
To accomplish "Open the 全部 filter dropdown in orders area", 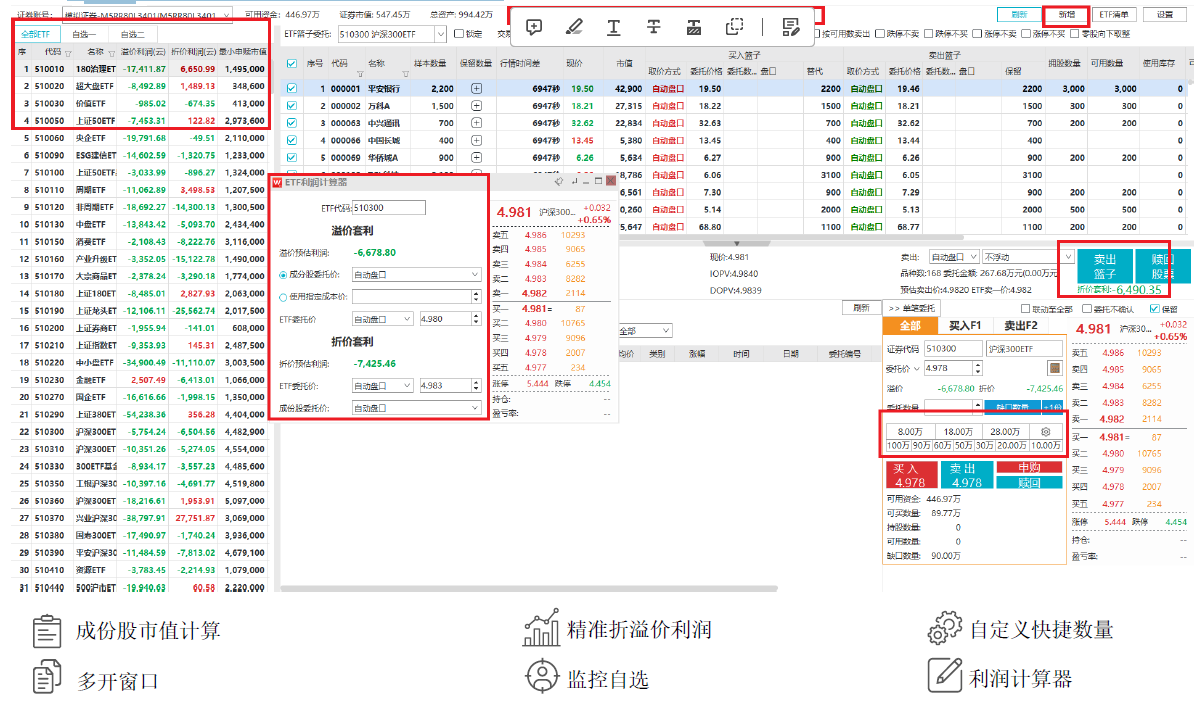I will [645, 330].
